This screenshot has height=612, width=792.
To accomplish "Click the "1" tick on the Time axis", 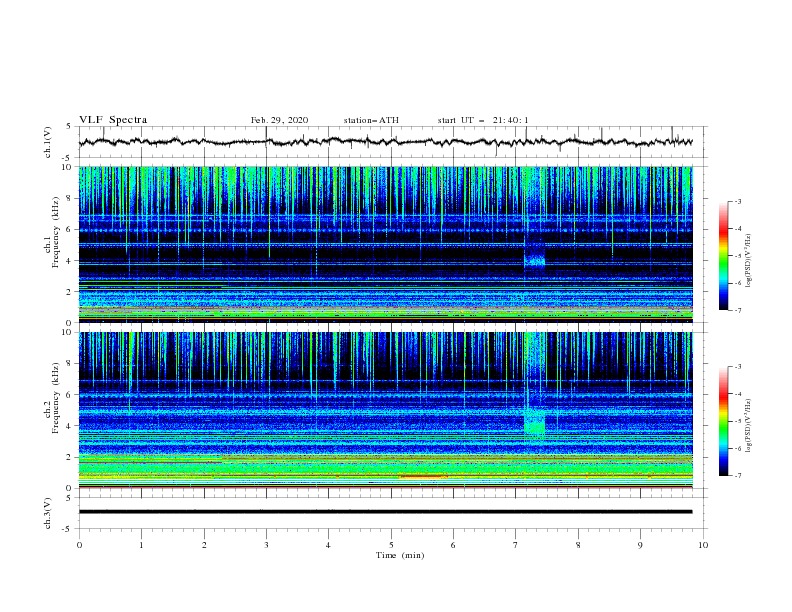I will (x=141, y=545).
